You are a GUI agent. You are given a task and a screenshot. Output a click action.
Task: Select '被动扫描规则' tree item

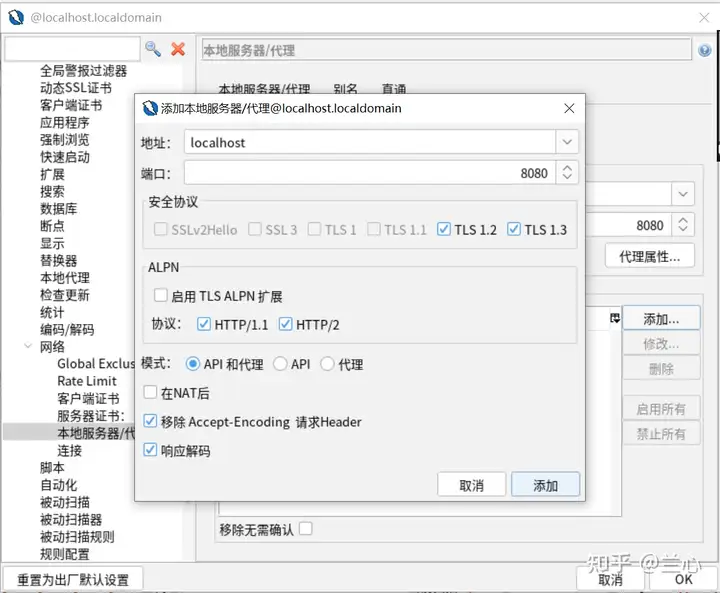pyautogui.click(x=77, y=537)
